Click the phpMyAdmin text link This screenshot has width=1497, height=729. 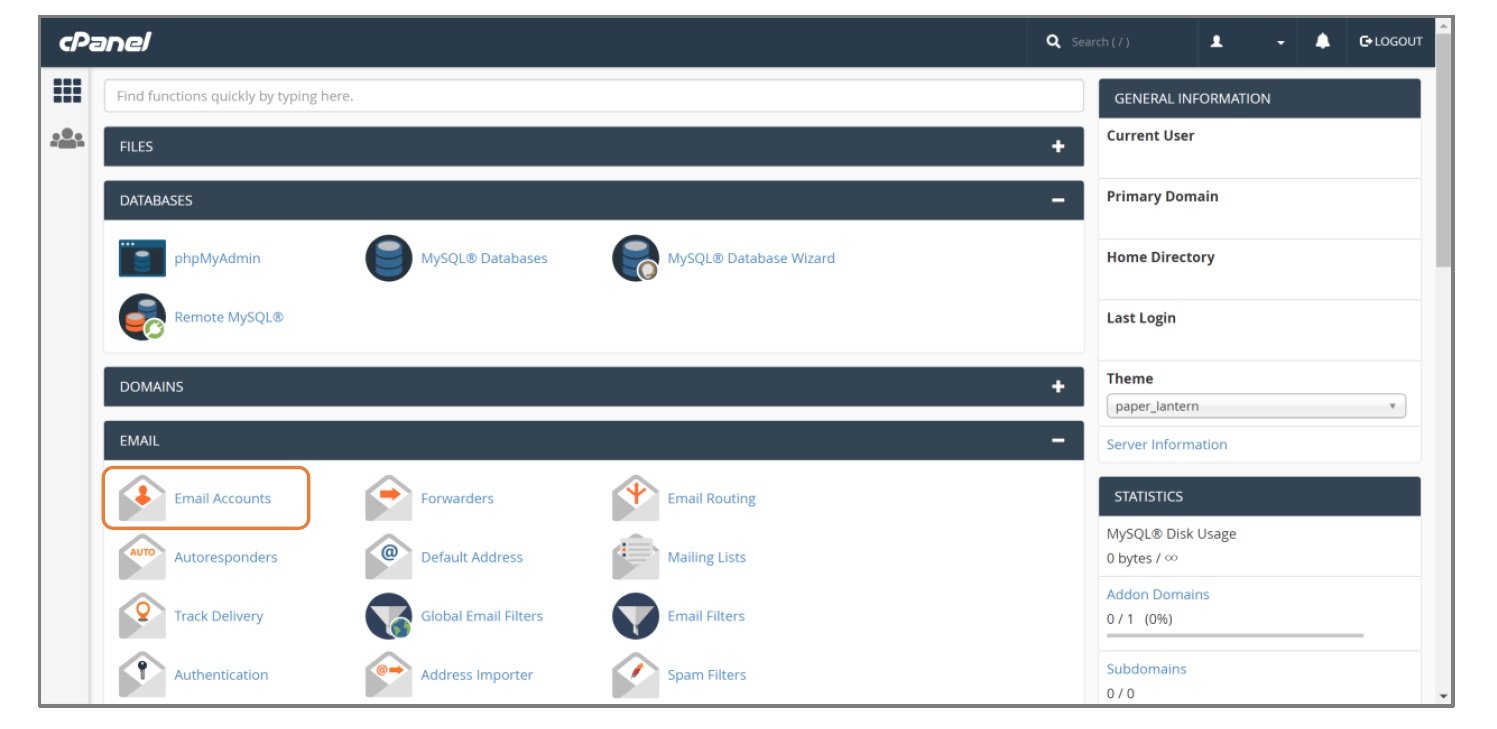[x=217, y=258]
